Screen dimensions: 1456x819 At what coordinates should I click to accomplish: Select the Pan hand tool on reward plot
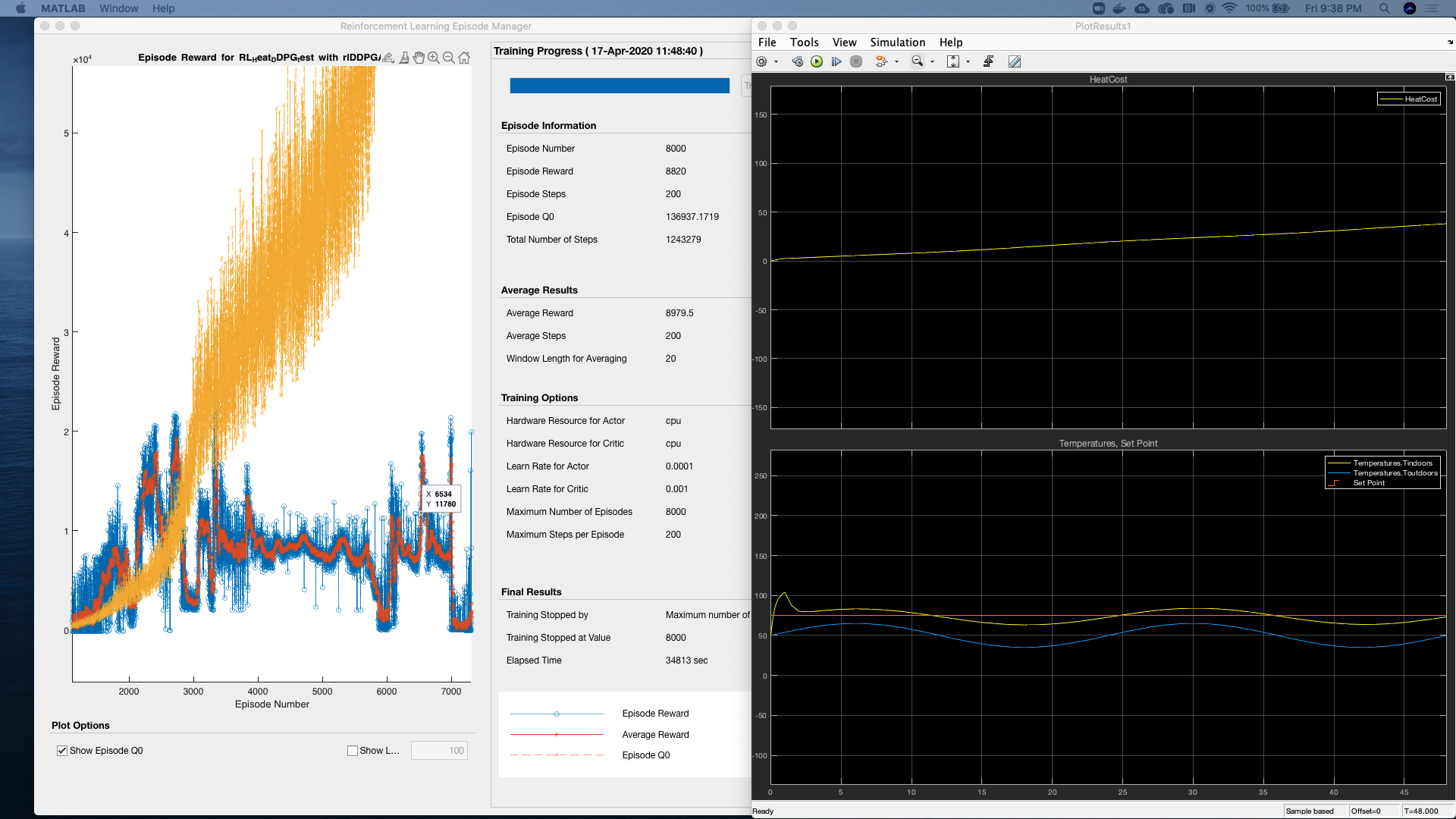tap(419, 58)
